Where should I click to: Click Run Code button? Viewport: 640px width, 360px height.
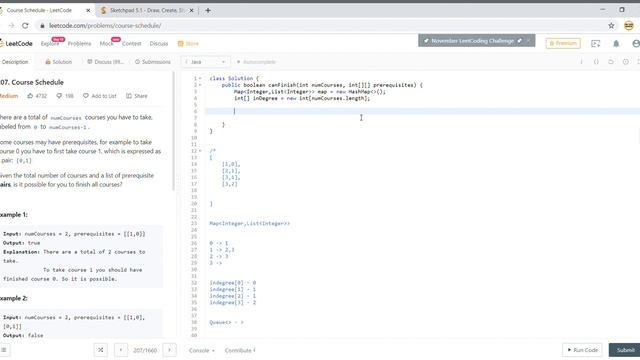[x=582, y=350]
